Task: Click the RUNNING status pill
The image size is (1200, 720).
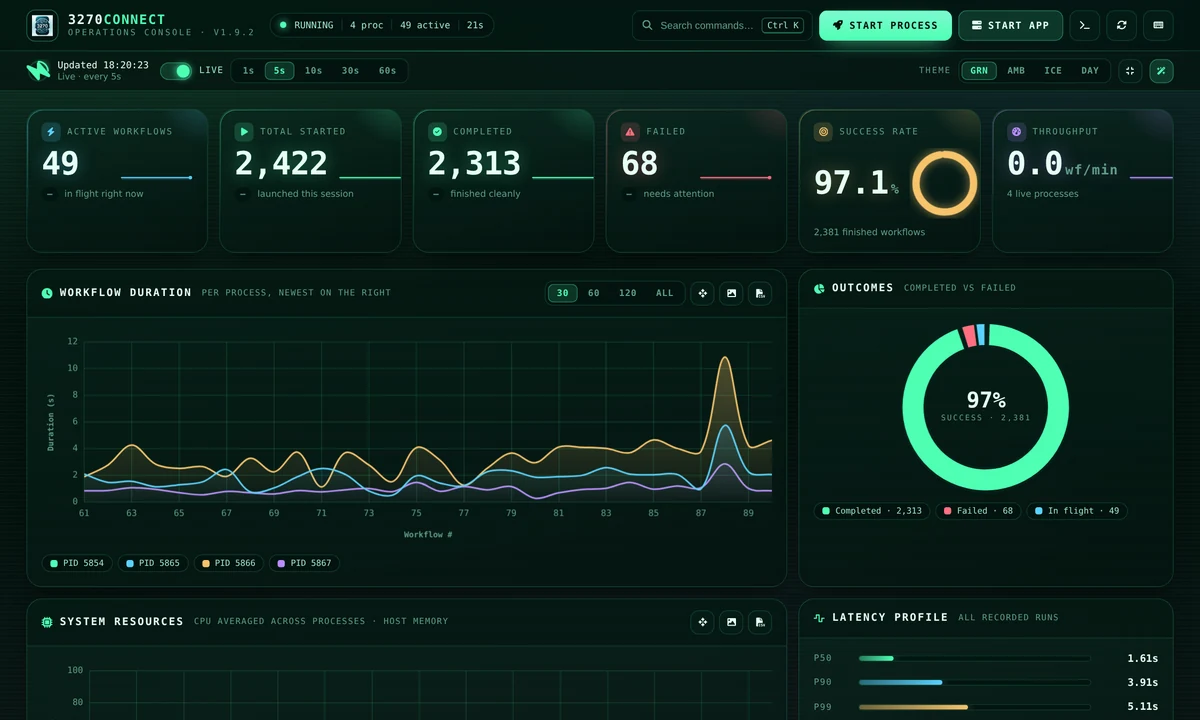Action: click(382, 25)
